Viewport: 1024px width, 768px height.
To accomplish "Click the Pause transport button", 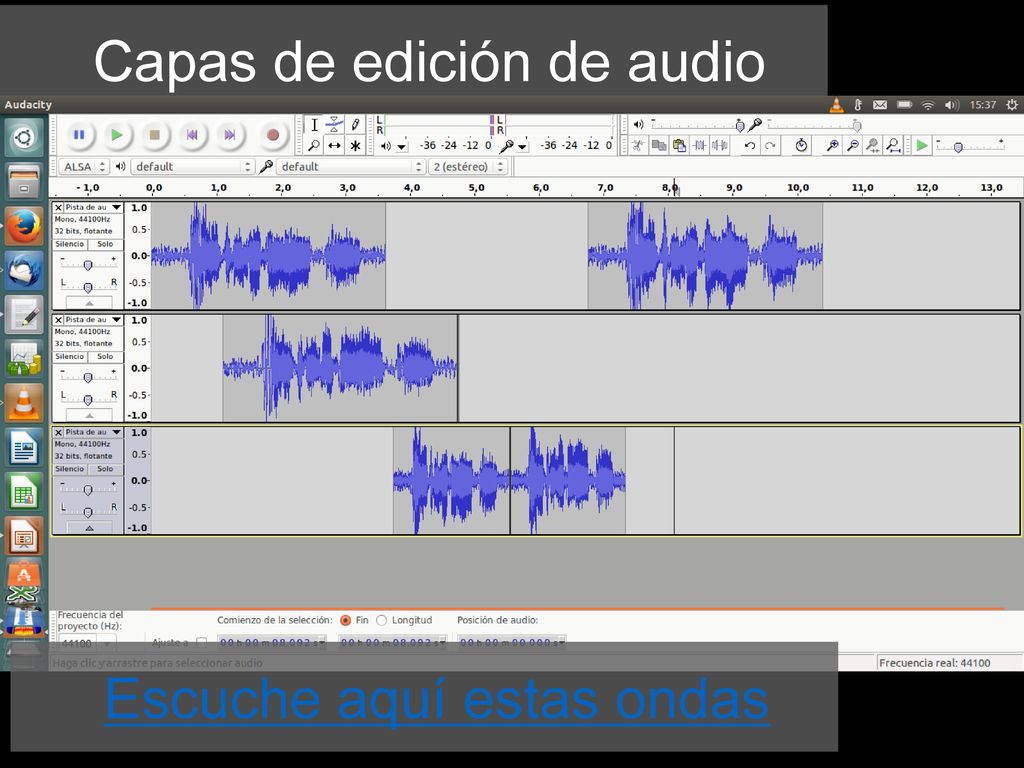I will [x=79, y=135].
